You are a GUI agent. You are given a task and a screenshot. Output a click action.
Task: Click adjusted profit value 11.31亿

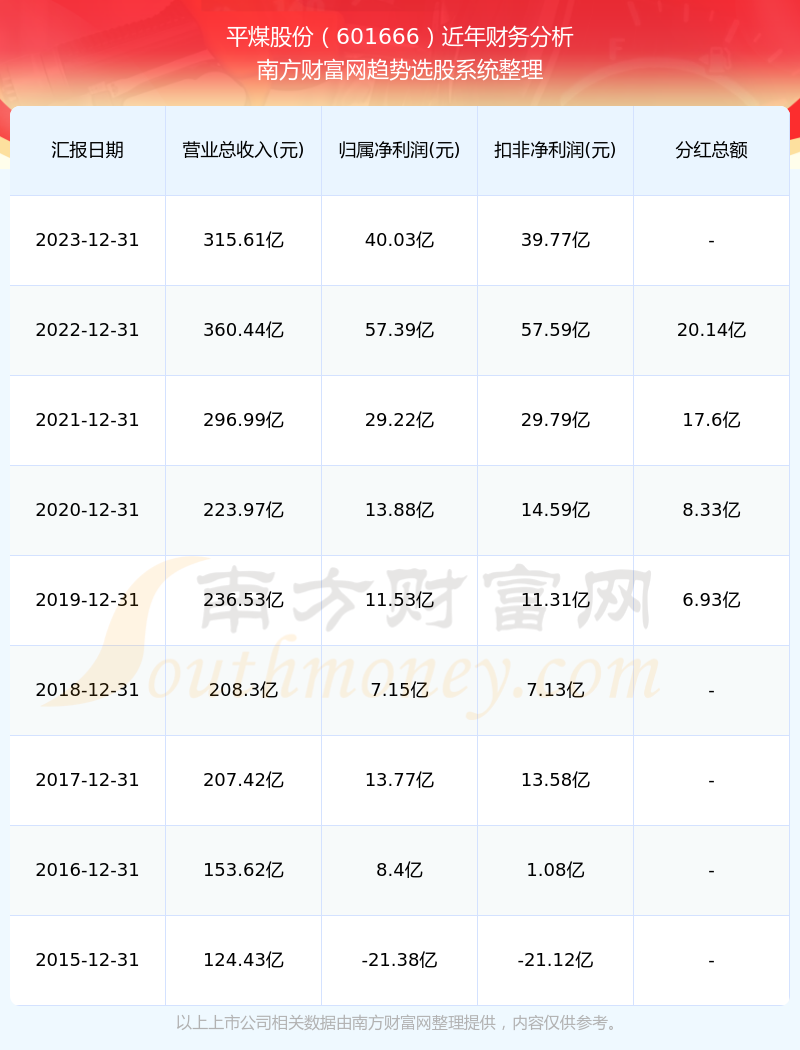[556, 600]
